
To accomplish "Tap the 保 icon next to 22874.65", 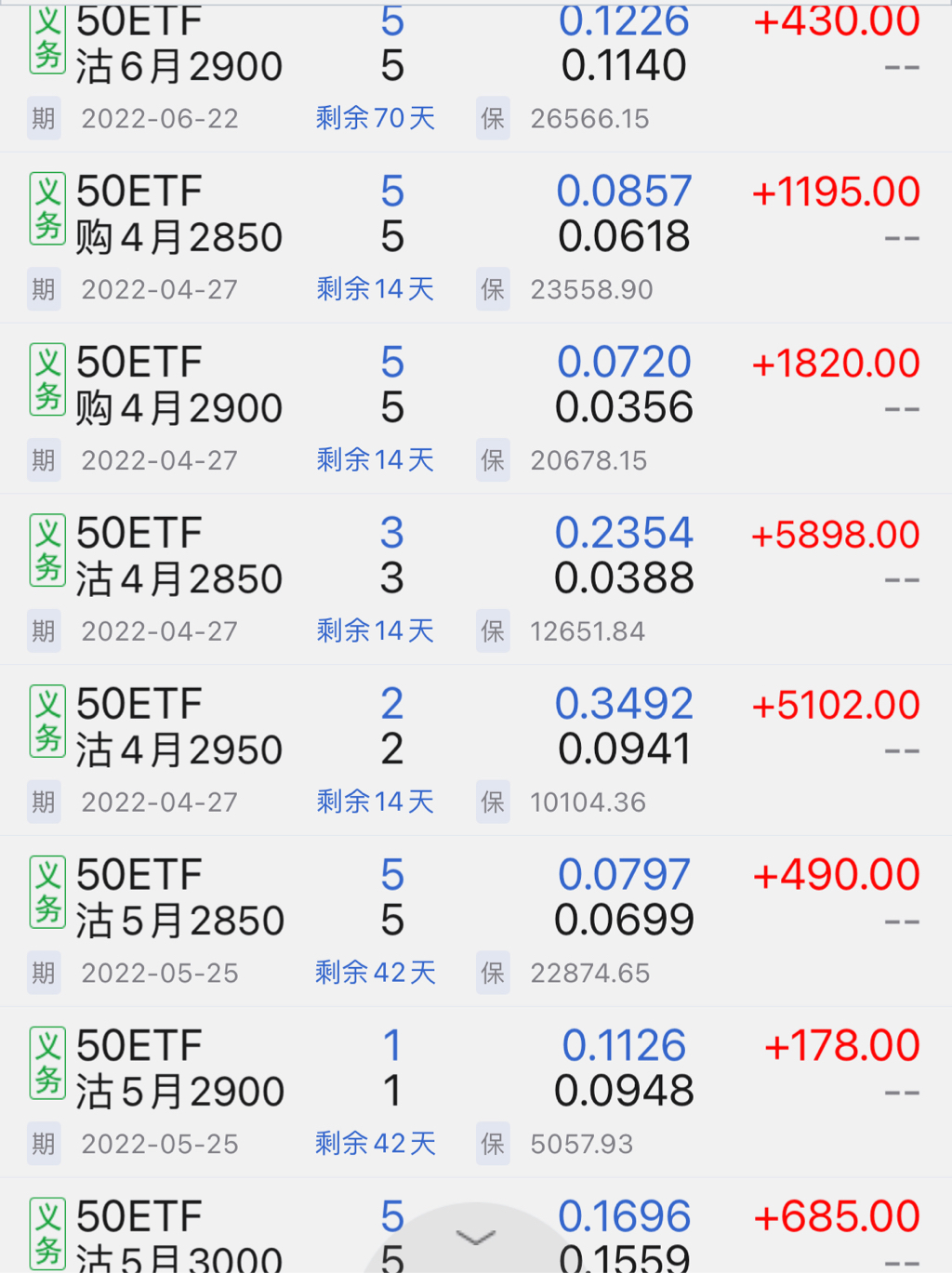I will tap(493, 973).
